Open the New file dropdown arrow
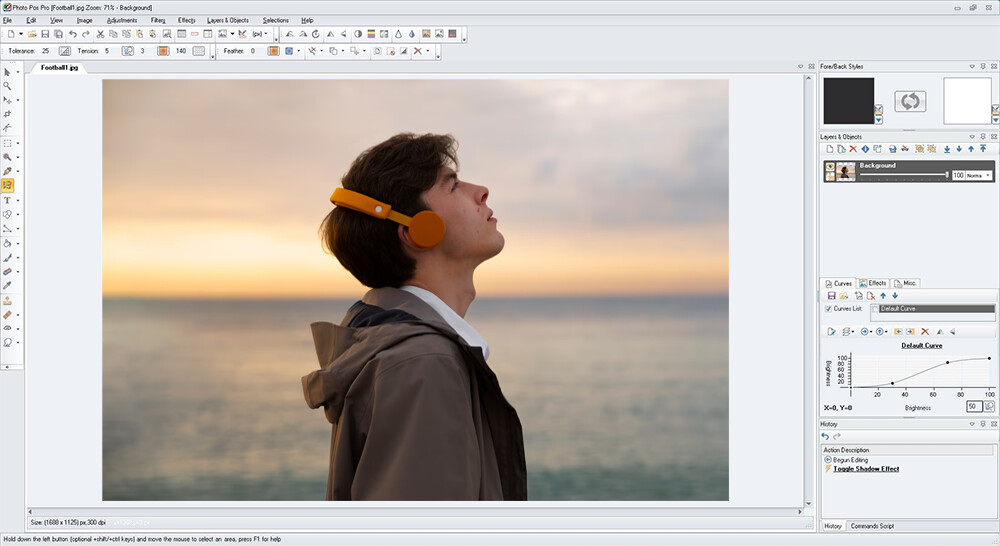This screenshot has height=546, width=1000. 20,34
